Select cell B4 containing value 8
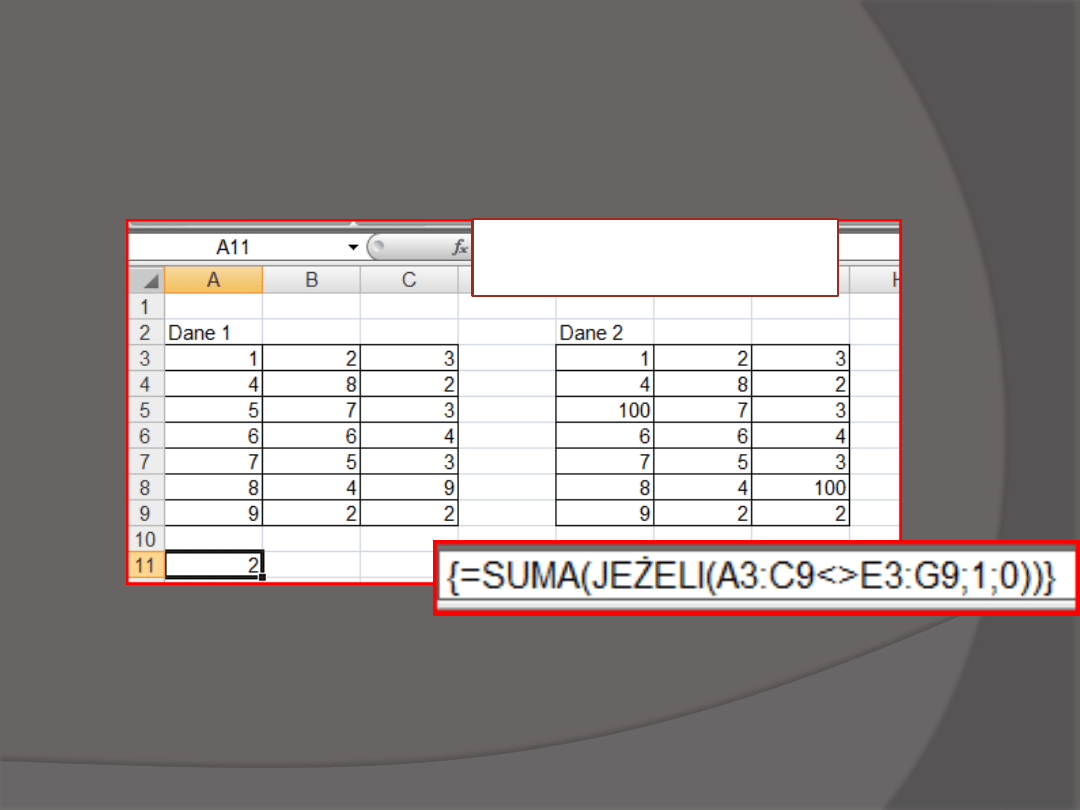Screen dimensions: 1080x810 click(311, 384)
